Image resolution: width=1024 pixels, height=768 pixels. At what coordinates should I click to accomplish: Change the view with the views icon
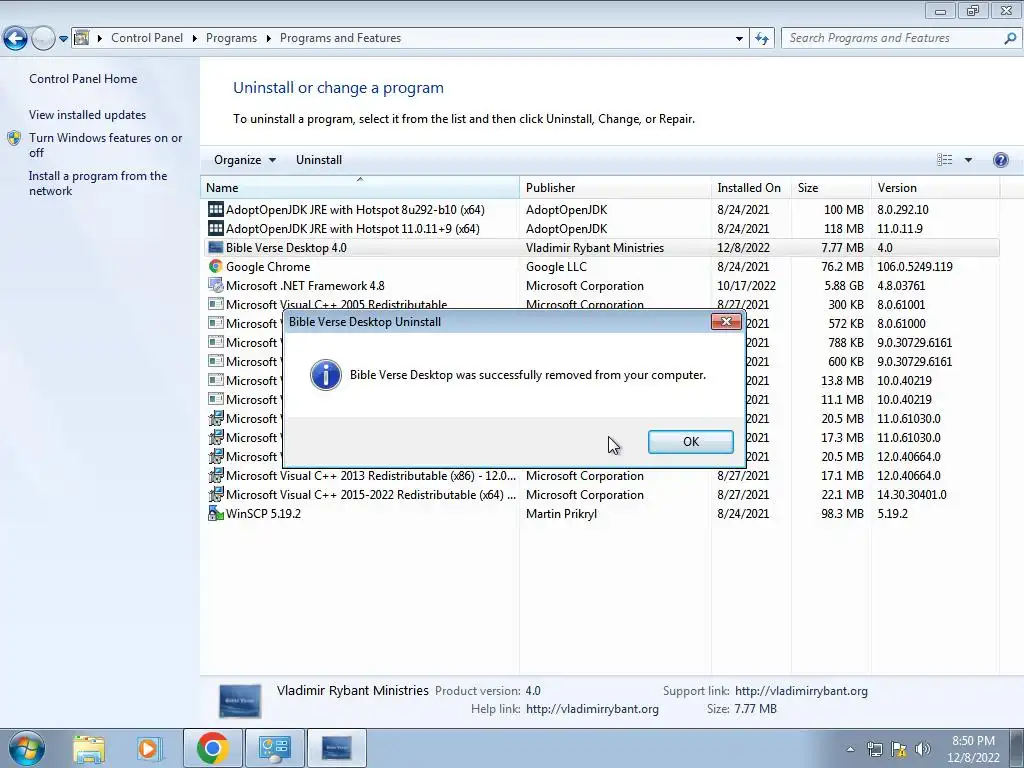(944, 160)
